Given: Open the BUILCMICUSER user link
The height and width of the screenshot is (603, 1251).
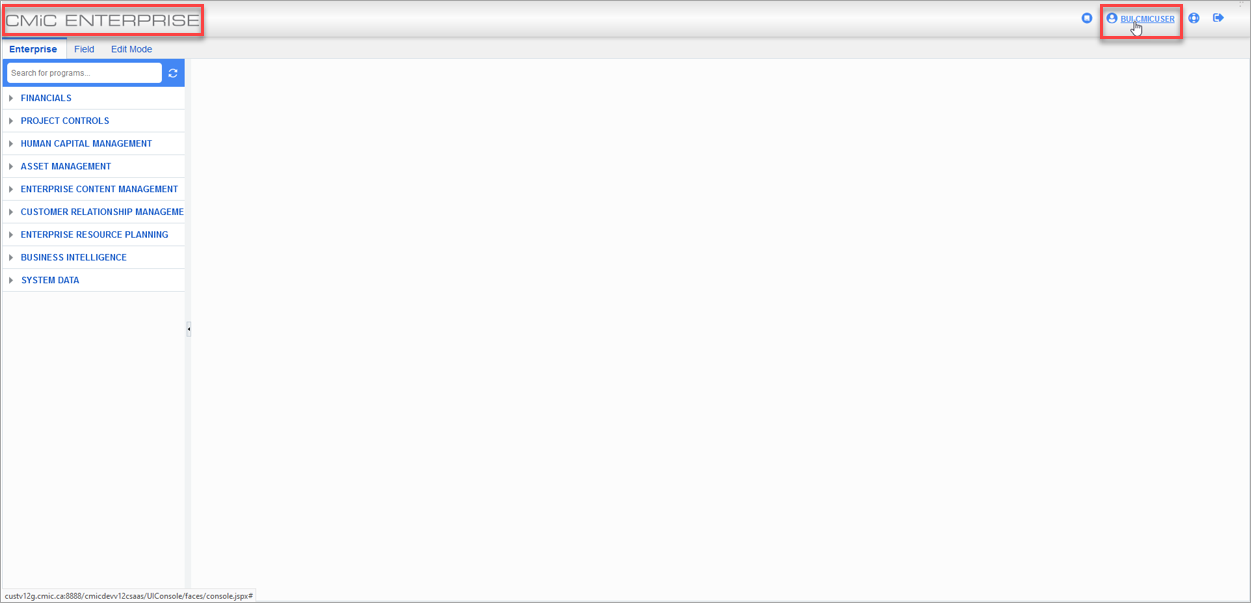Looking at the screenshot, I should pos(1147,19).
